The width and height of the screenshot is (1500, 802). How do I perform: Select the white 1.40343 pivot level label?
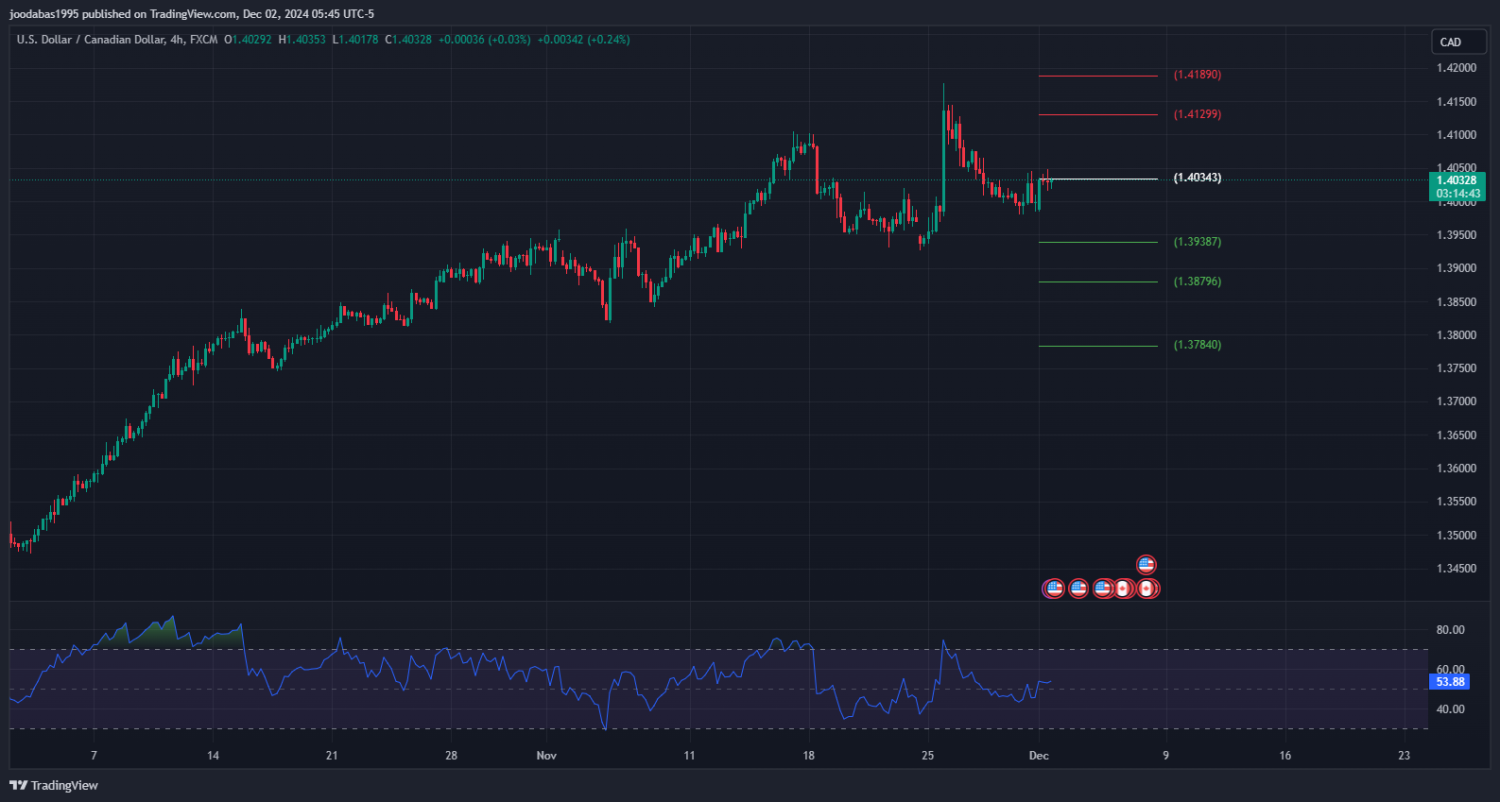point(1197,178)
